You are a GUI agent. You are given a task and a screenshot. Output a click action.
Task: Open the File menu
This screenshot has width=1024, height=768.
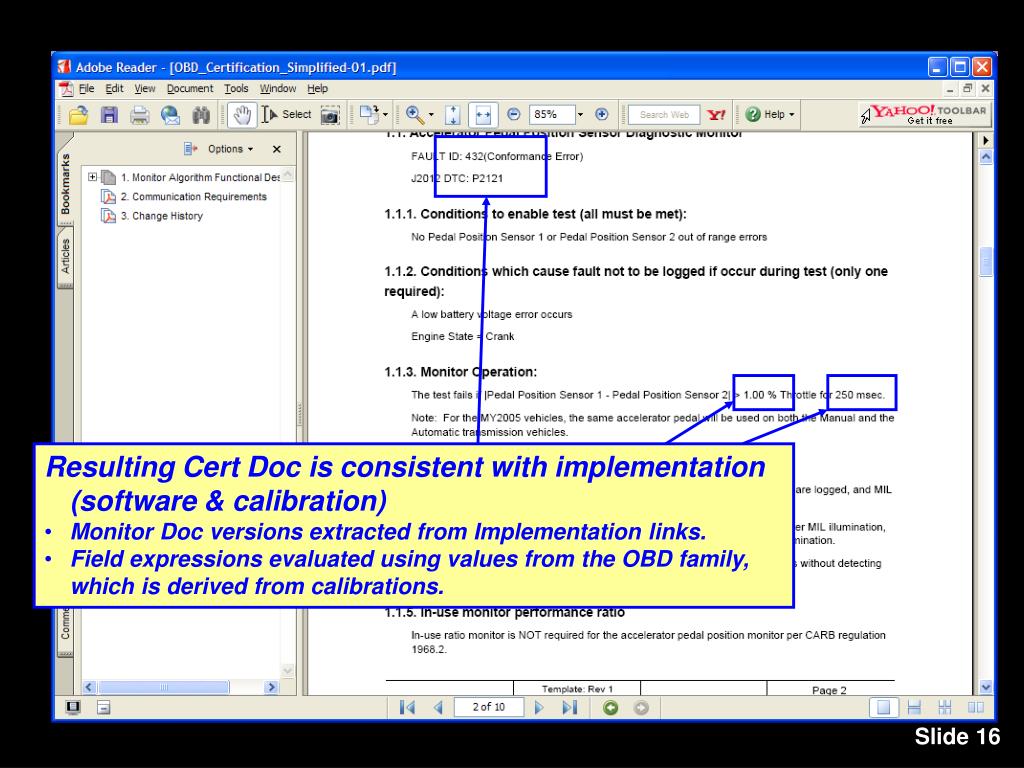pyautogui.click(x=86, y=89)
